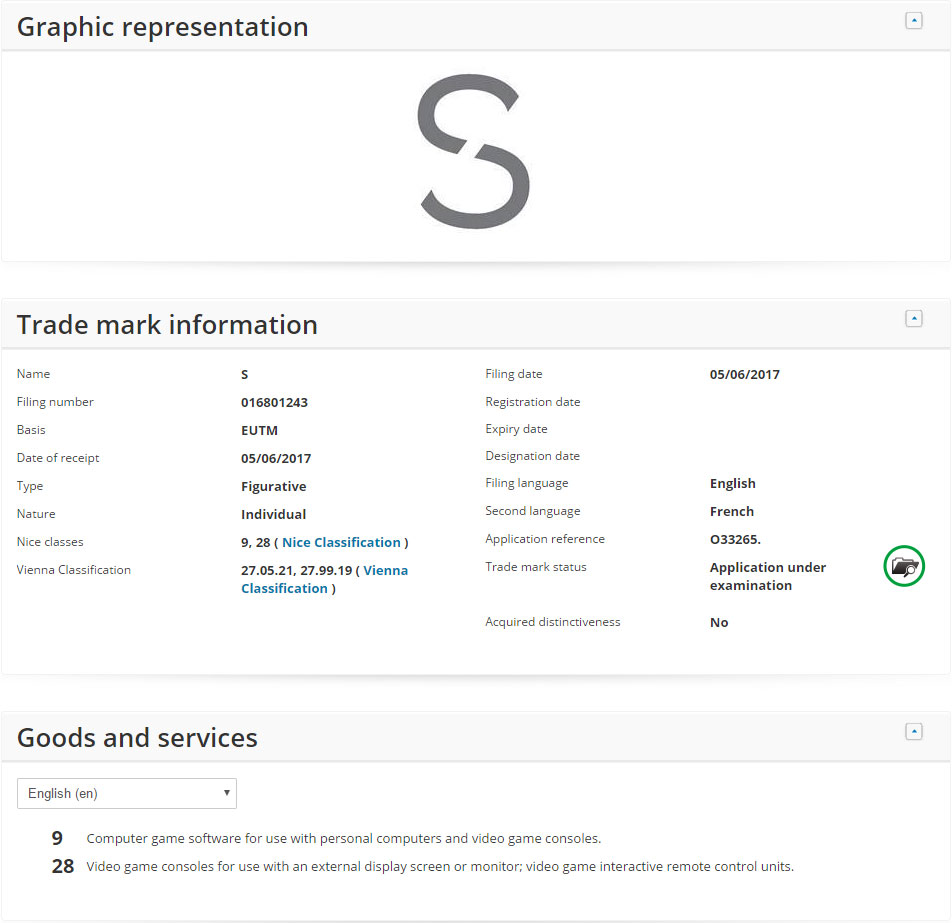Open the English (en) language dropdown

(127, 793)
